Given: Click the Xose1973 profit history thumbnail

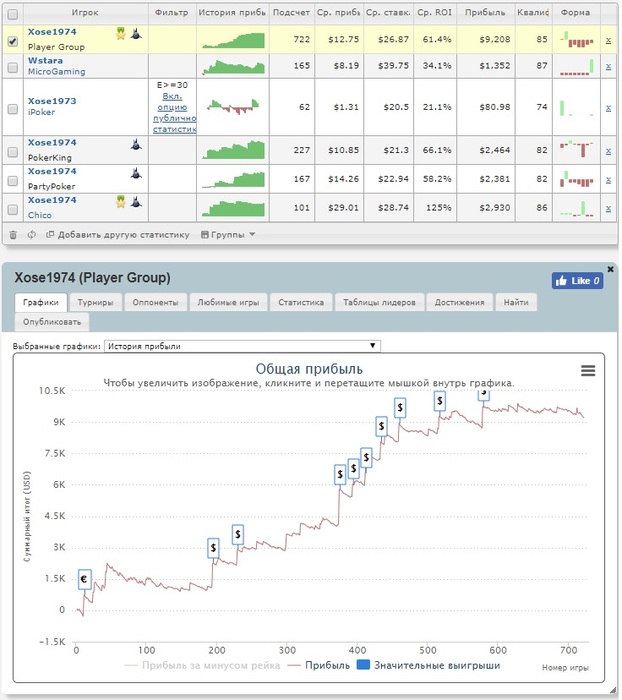Looking at the screenshot, I should 233,107.
